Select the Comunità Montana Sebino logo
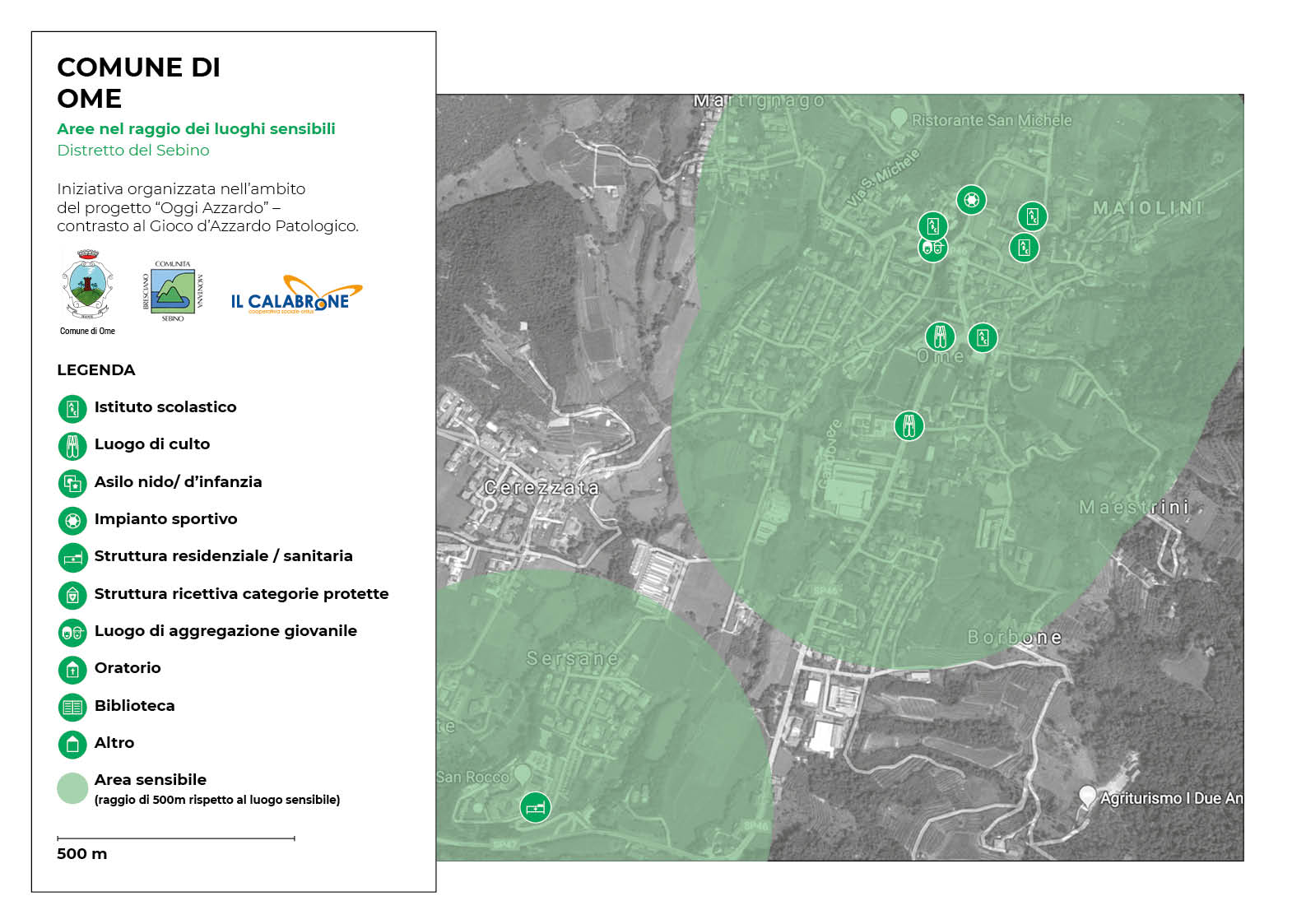 pos(173,291)
